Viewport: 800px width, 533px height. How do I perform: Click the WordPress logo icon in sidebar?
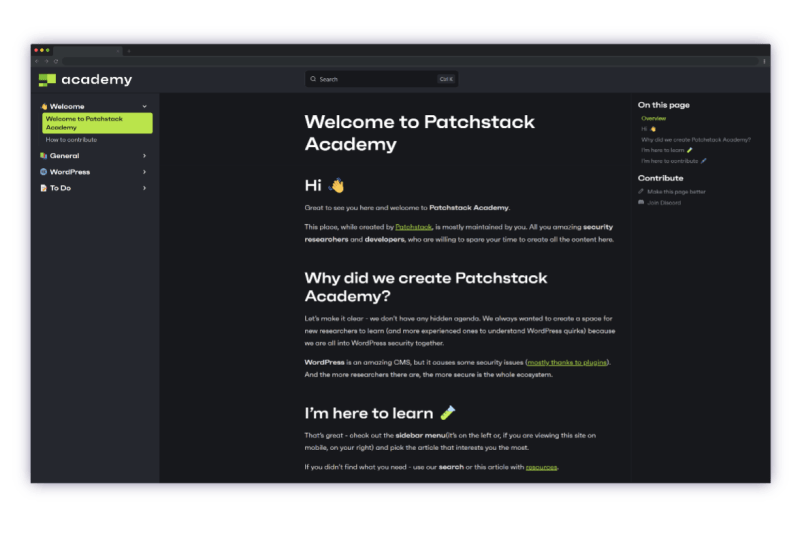click(43, 172)
